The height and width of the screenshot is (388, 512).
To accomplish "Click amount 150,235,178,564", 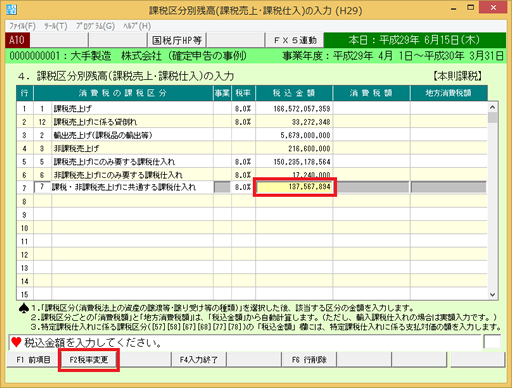I will tap(301, 162).
